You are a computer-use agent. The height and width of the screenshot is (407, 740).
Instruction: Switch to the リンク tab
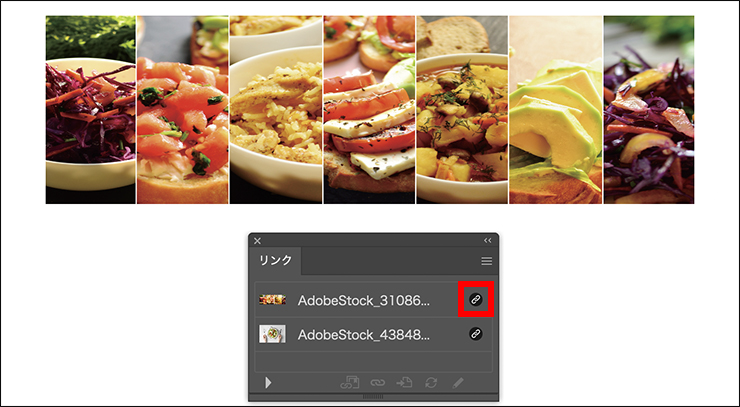point(275,260)
